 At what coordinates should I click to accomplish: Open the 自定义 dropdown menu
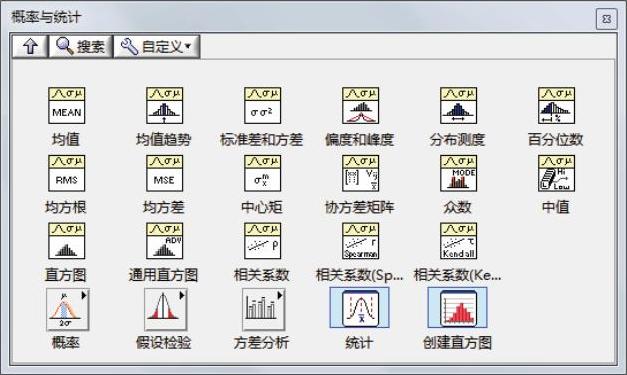point(156,46)
